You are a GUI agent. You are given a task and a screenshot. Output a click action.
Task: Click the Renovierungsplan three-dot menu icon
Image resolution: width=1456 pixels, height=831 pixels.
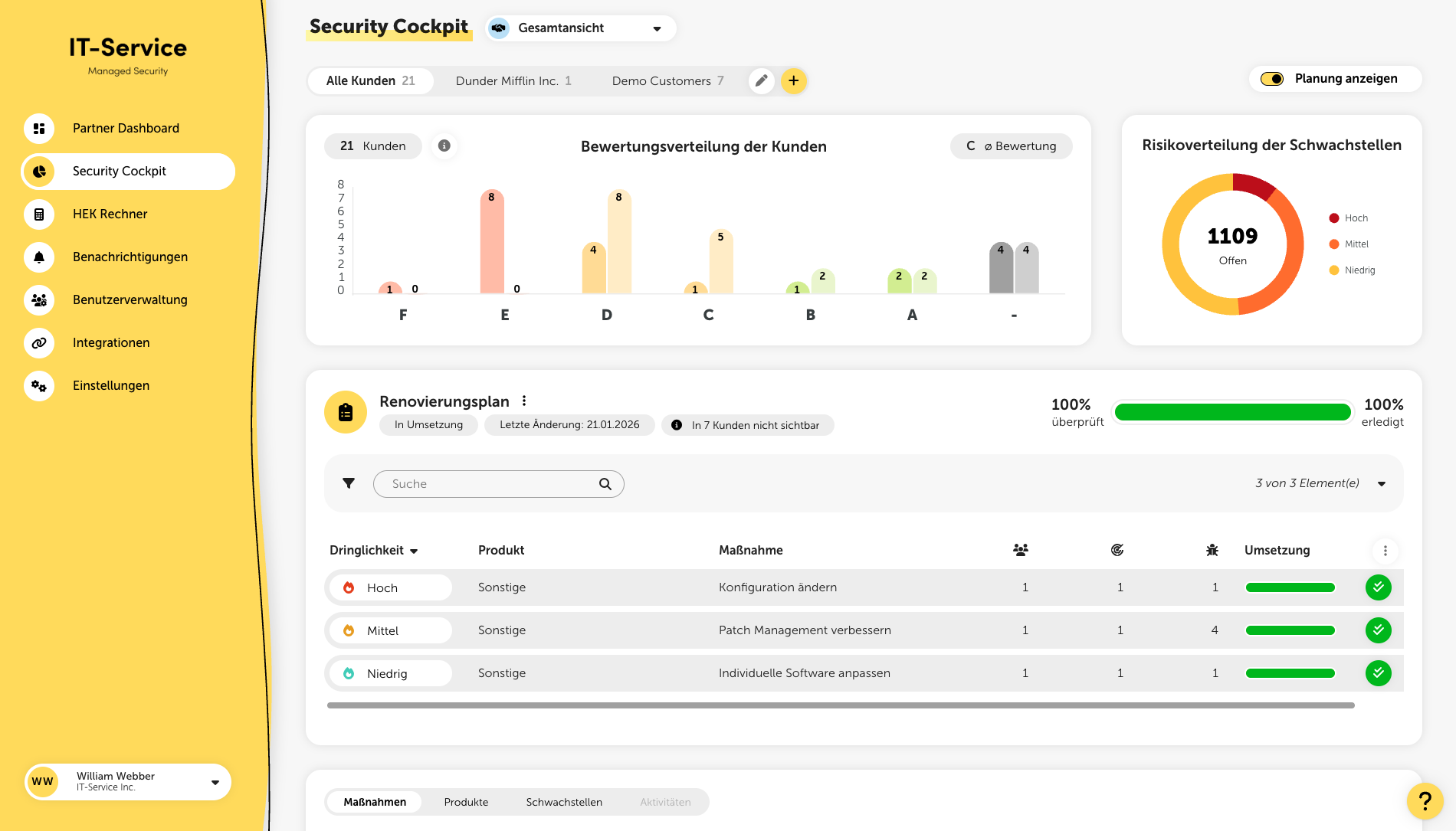(x=524, y=401)
